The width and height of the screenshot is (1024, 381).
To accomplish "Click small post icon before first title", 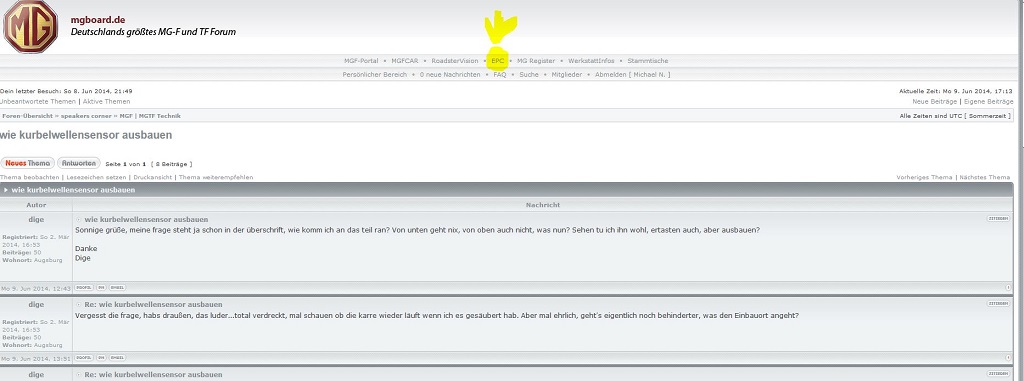I will point(79,220).
